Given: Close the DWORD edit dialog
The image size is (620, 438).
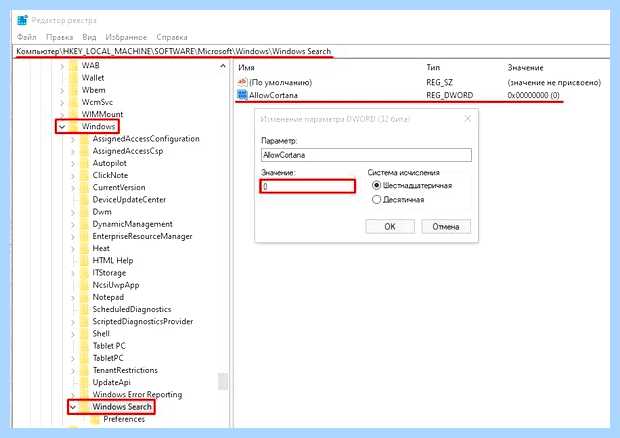Looking at the screenshot, I should pos(468,119).
